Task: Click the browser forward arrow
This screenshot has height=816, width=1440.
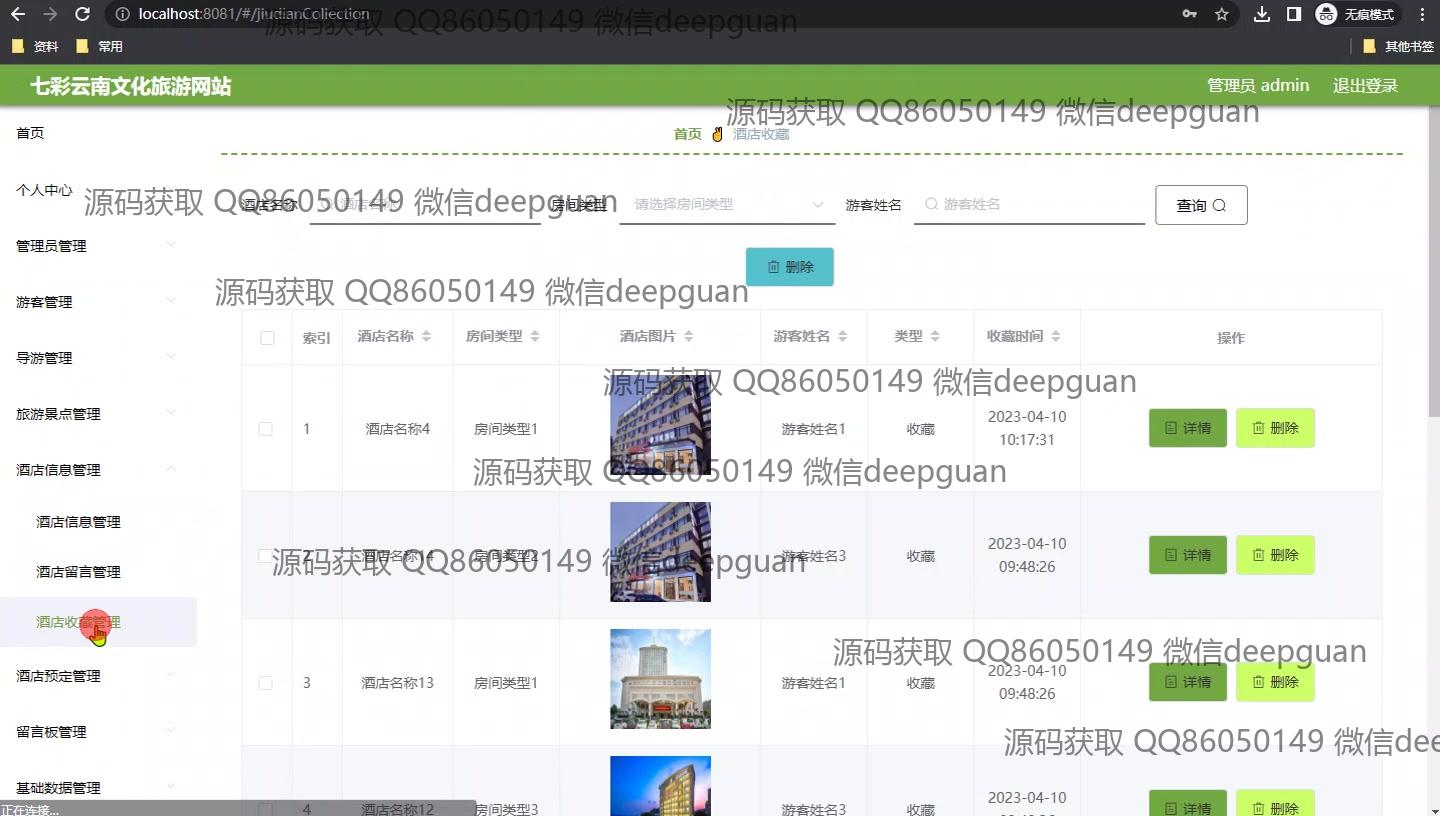Action: [51, 14]
